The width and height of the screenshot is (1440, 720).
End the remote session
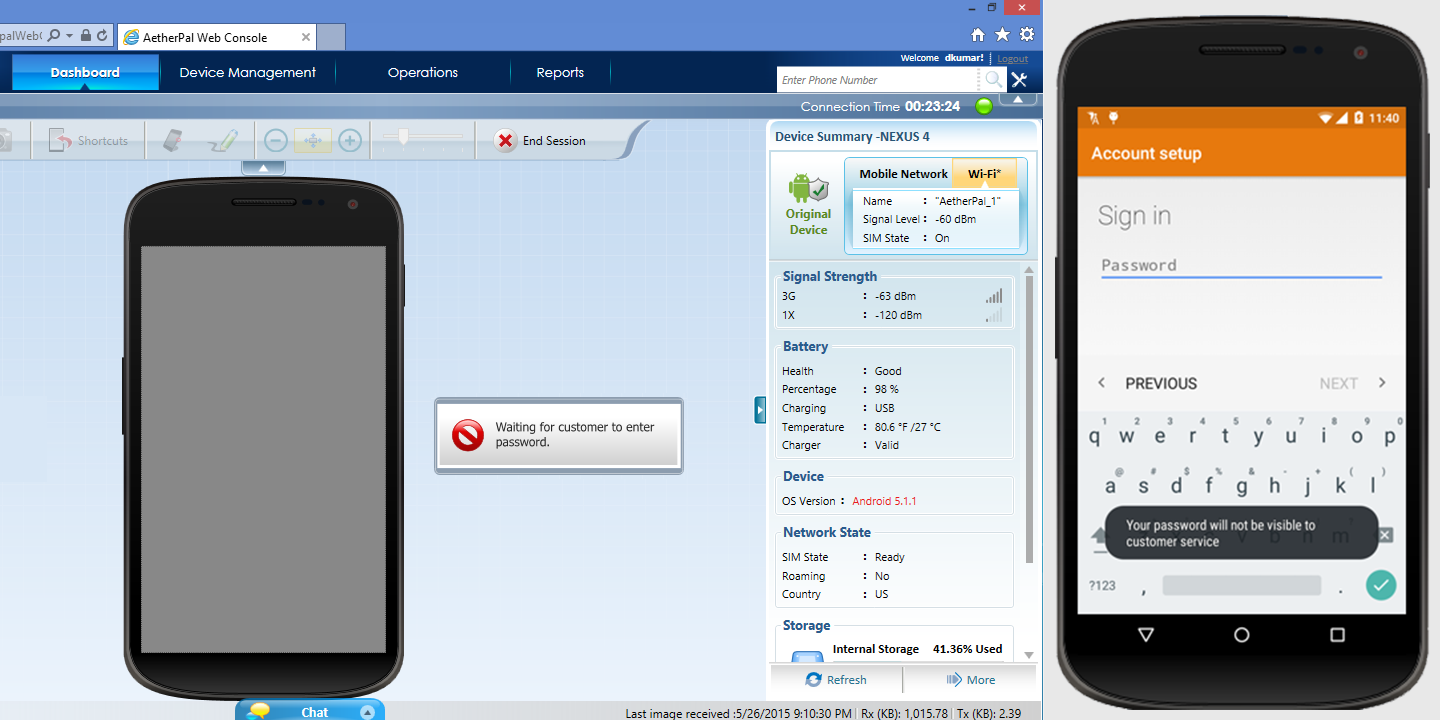[540, 141]
